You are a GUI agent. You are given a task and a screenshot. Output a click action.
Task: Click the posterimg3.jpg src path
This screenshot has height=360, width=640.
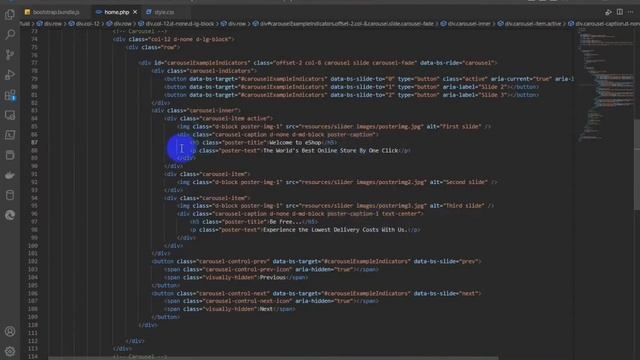(361, 206)
